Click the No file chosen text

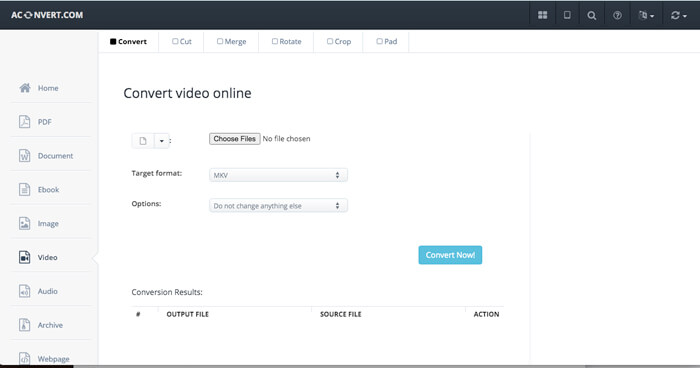tap(286, 139)
